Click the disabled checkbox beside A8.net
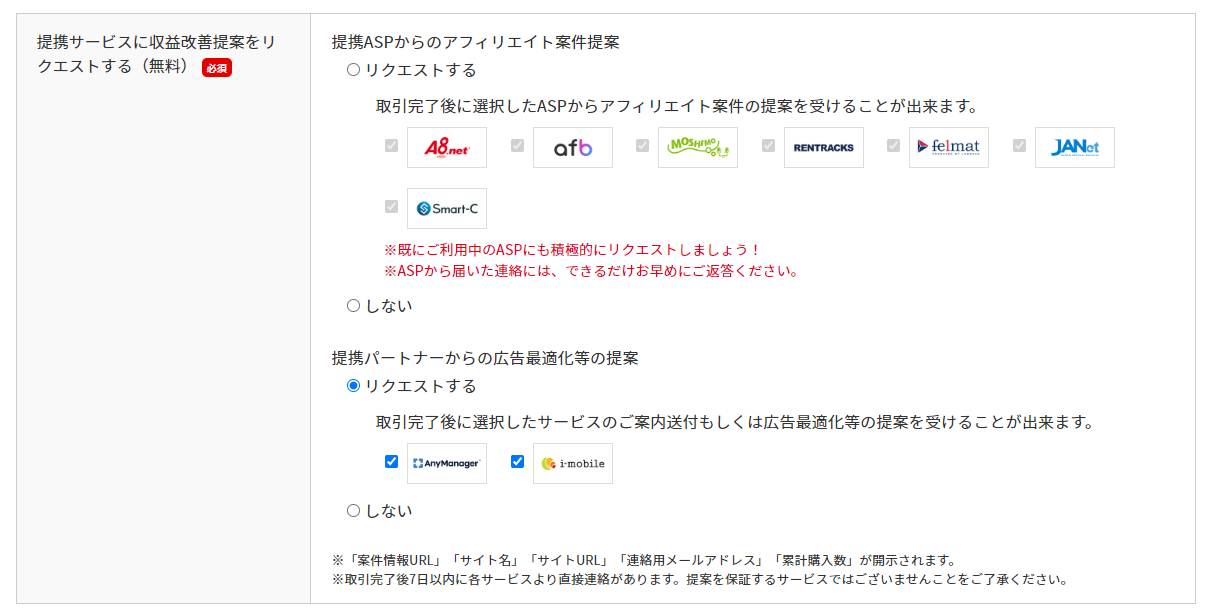This screenshot has height=615, width=1226. pyautogui.click(x=390, y=146)
